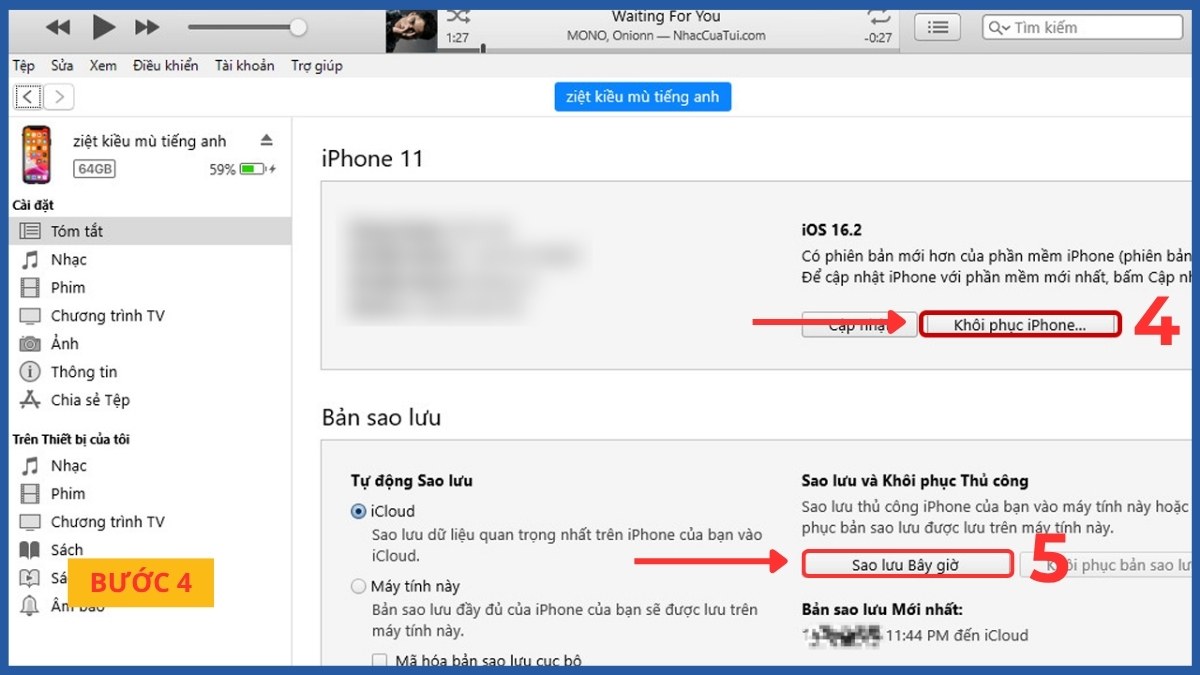Play the current song
This screenshot has width=1200, height=675.
point(104,27)
